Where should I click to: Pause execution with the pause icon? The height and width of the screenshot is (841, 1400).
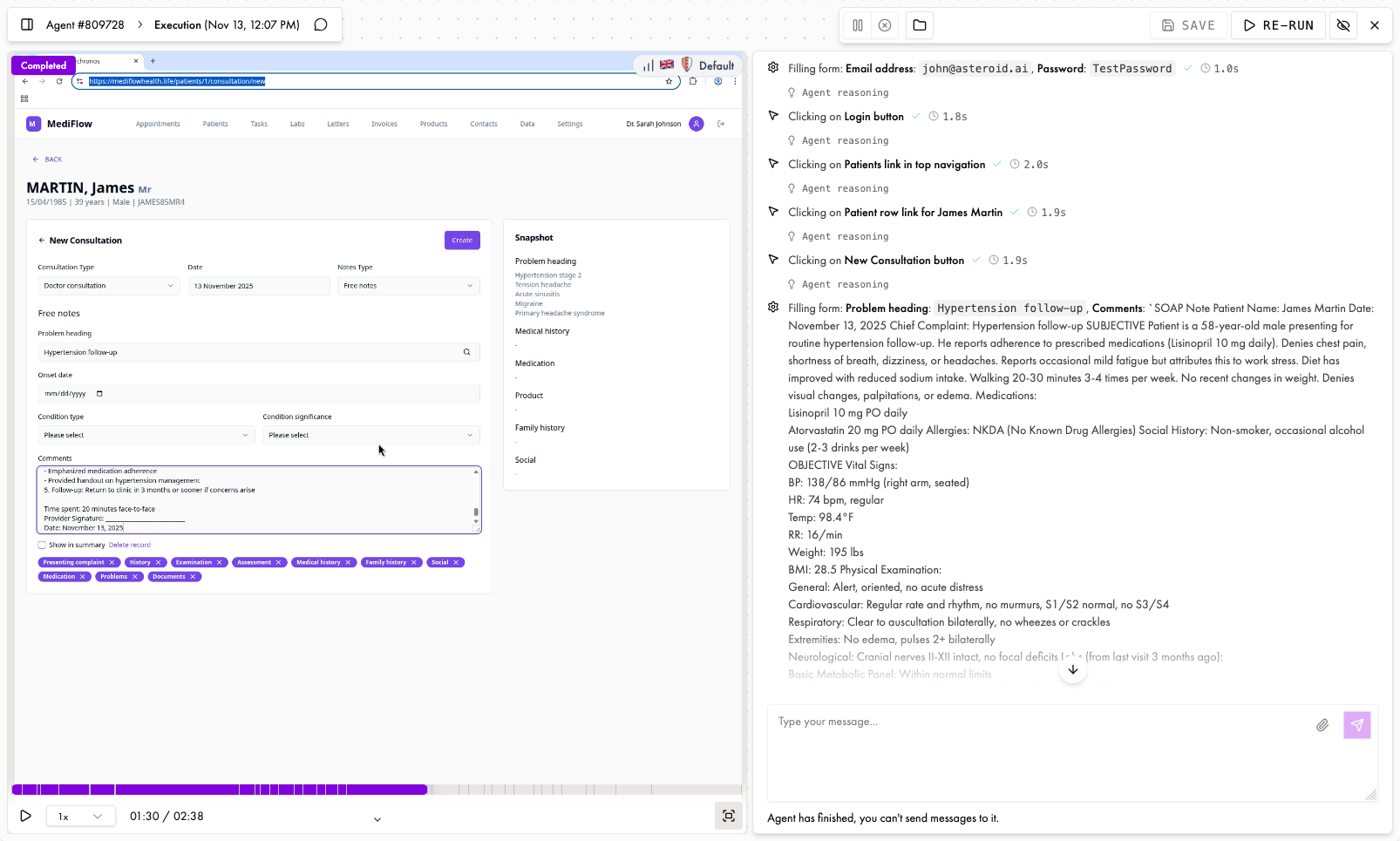[x=858, y=25]
